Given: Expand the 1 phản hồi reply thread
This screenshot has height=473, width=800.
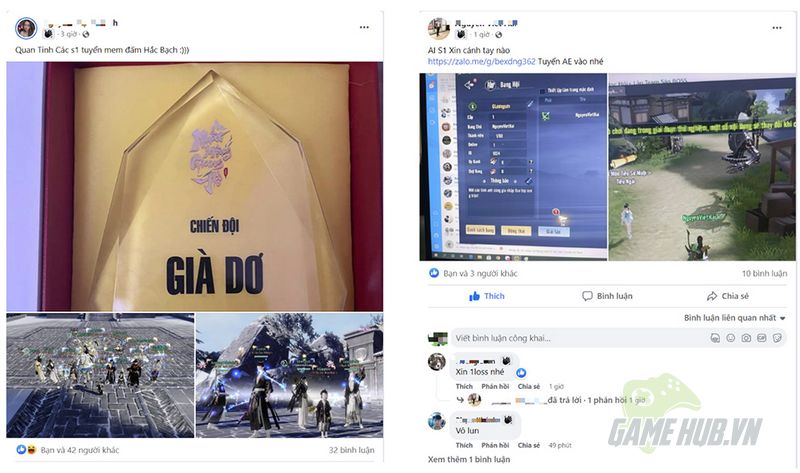Looking at the screenshot, I should coord(607,400).
